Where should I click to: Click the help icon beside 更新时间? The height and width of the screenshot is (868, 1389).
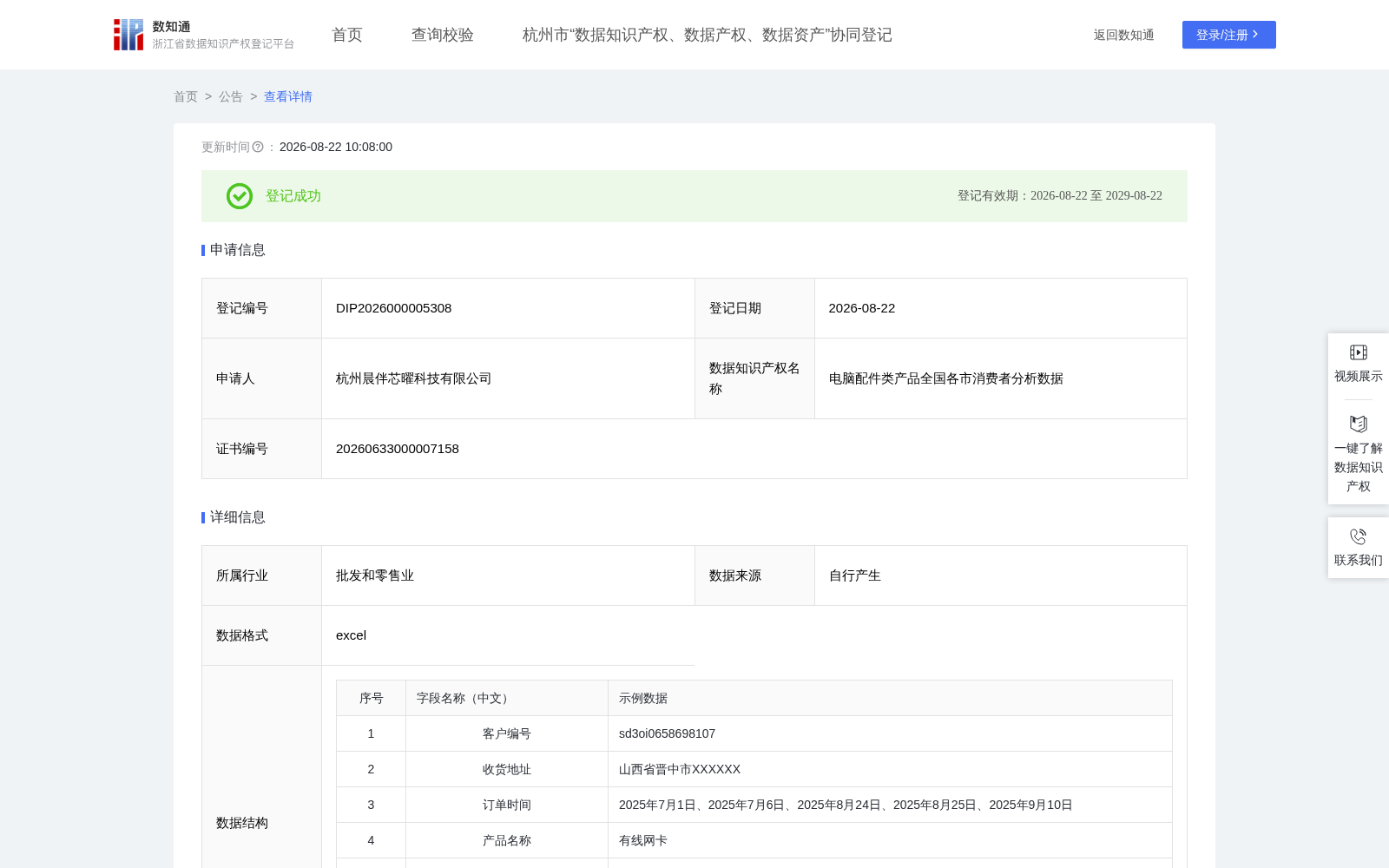point(258,147)
